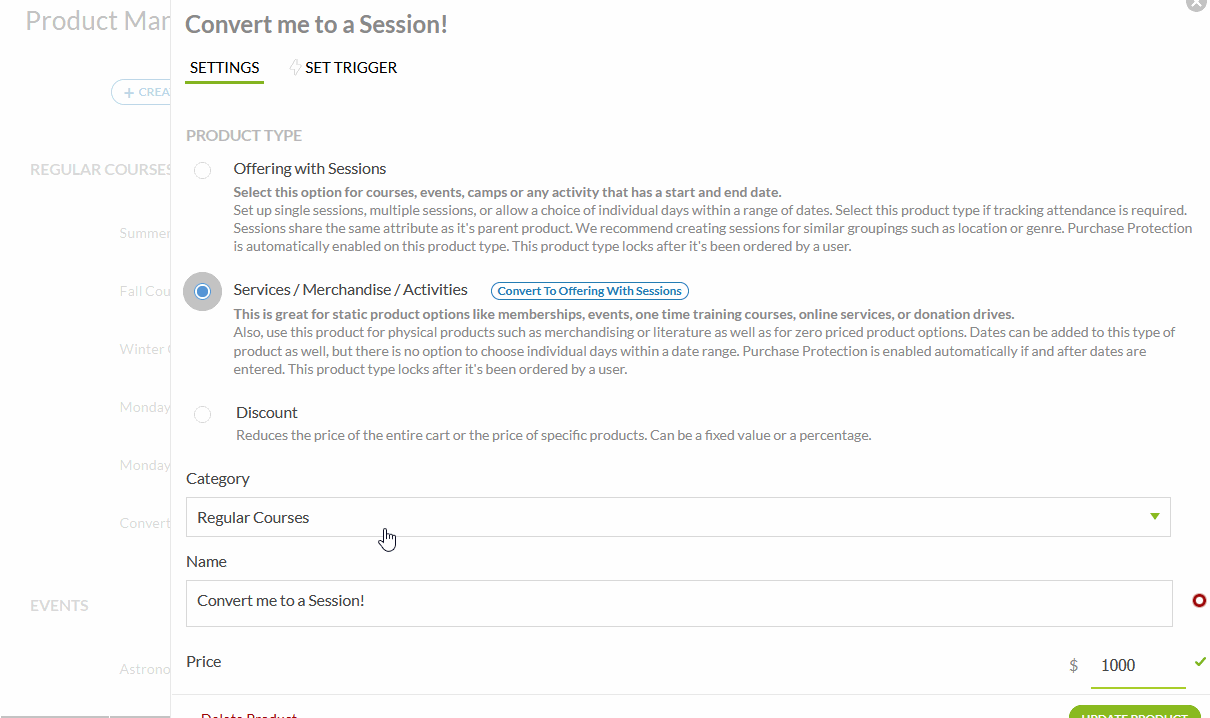Click the red circle icon beside Name field
Screen dimensions: 1210x718
[x=1199, y=601]
